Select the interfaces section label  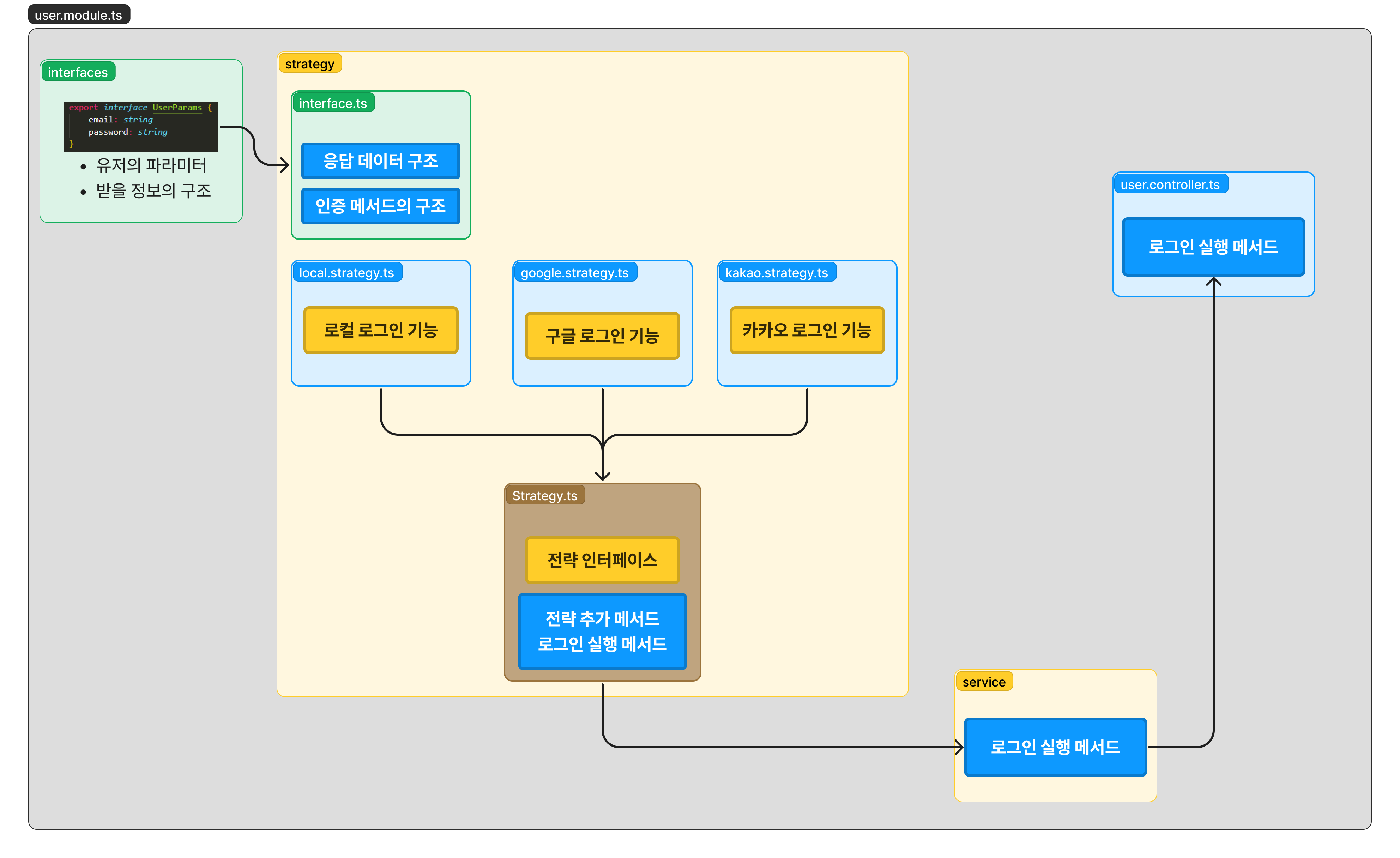coord(78,72)
